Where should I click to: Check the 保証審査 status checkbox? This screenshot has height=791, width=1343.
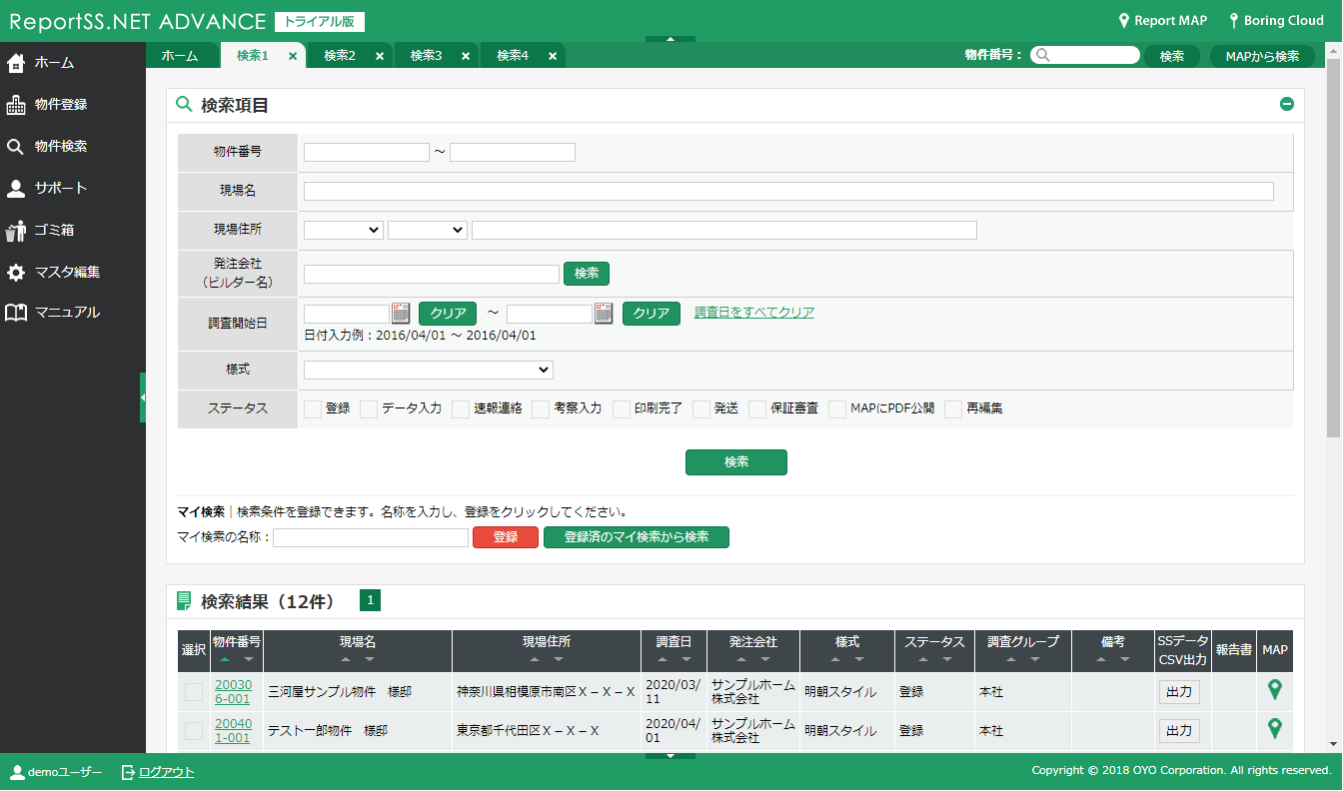(x=757, y=409)
